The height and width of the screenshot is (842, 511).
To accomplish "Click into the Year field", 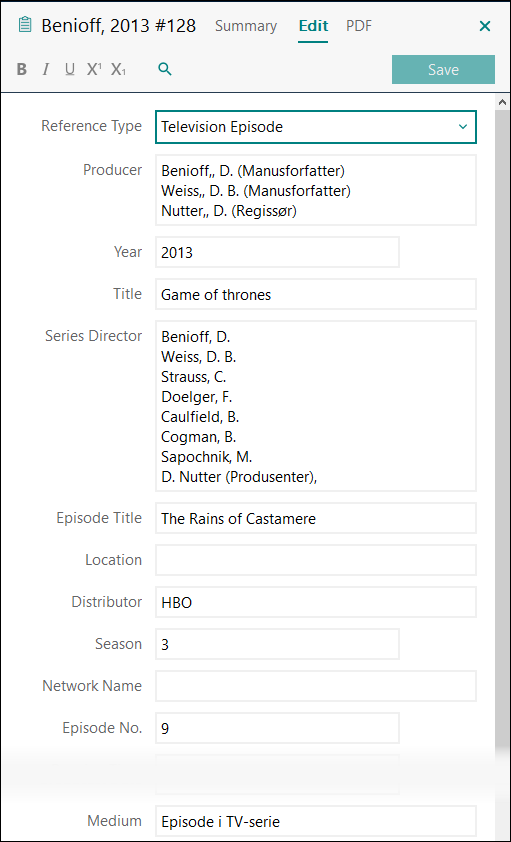I will (x=278, y=252).
